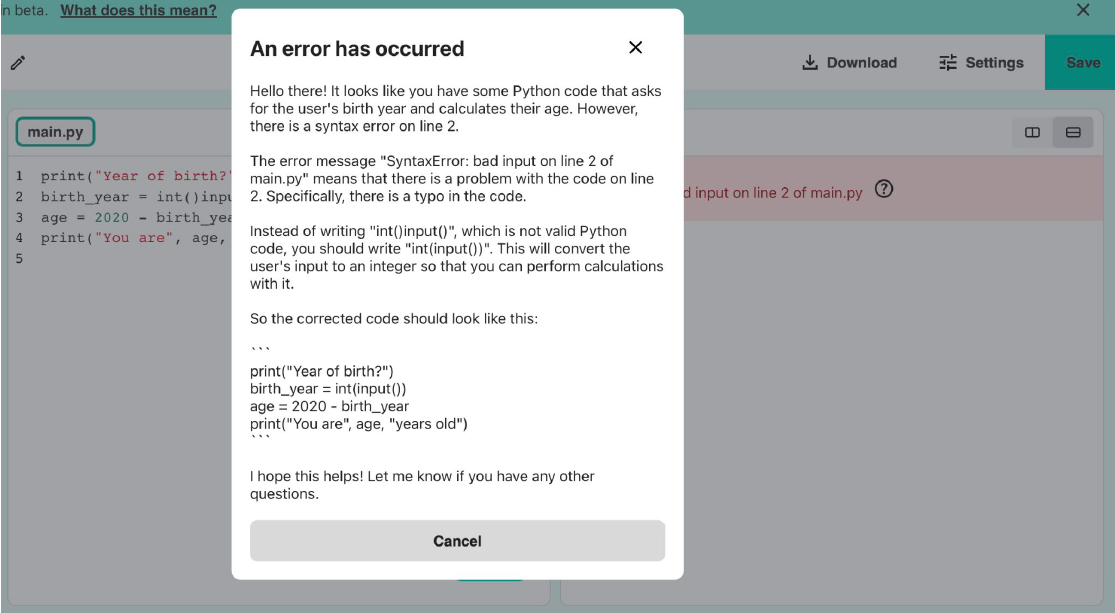Click the Download text label
Viewport: 1115px width, 613px height.
click(862, 62)
